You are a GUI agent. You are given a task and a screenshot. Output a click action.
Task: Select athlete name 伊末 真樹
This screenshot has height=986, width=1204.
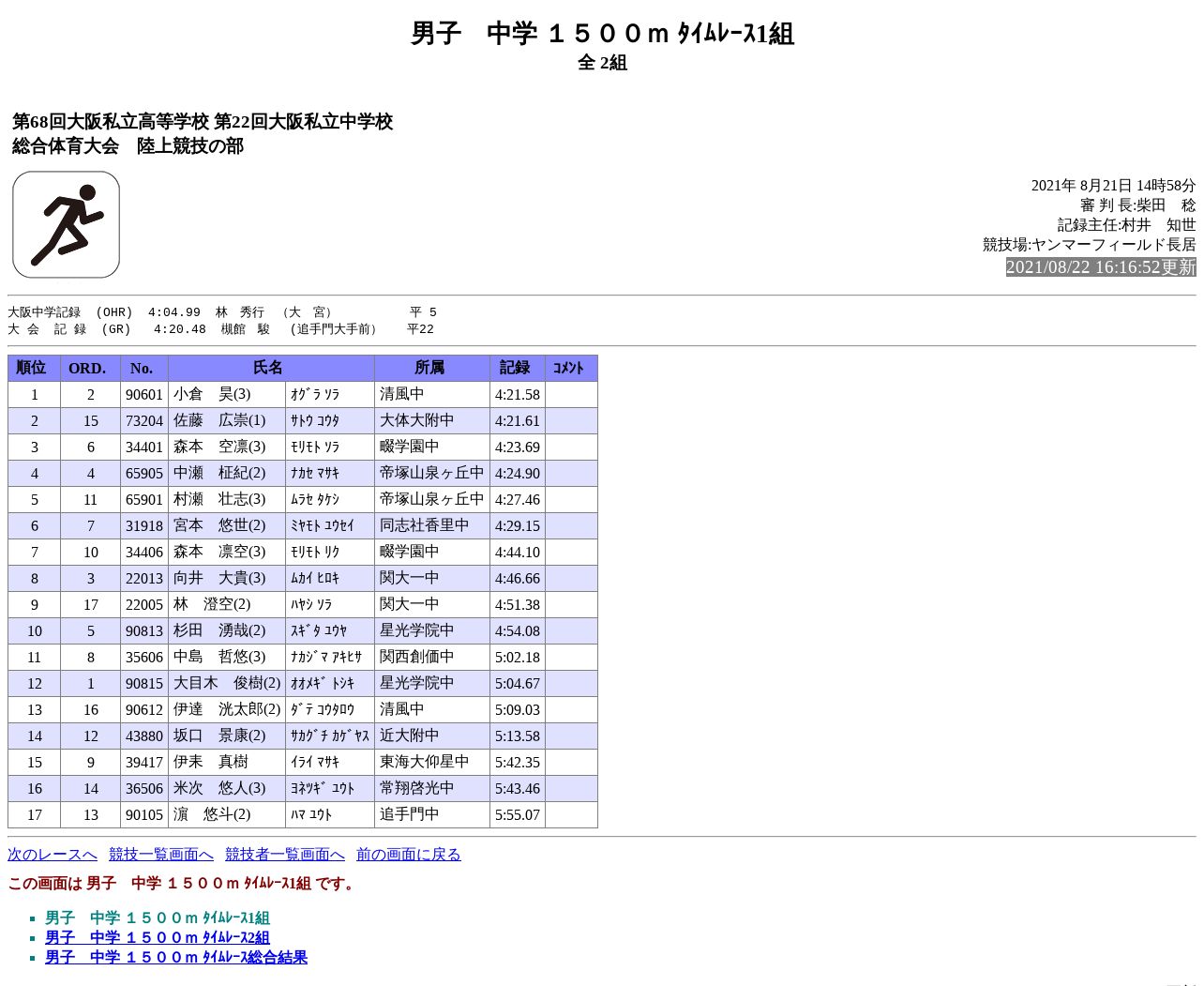pyautogui.click(x=211, y=763)
